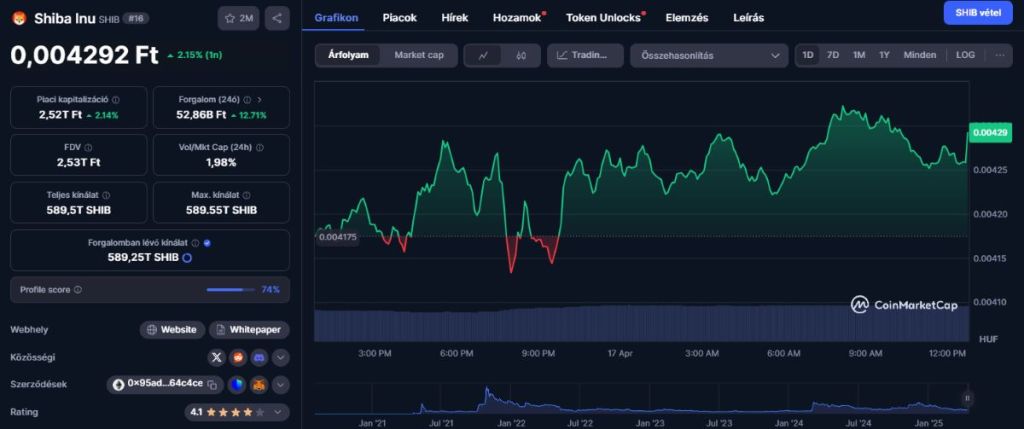Open the Elemzés tab

[687, 18]
